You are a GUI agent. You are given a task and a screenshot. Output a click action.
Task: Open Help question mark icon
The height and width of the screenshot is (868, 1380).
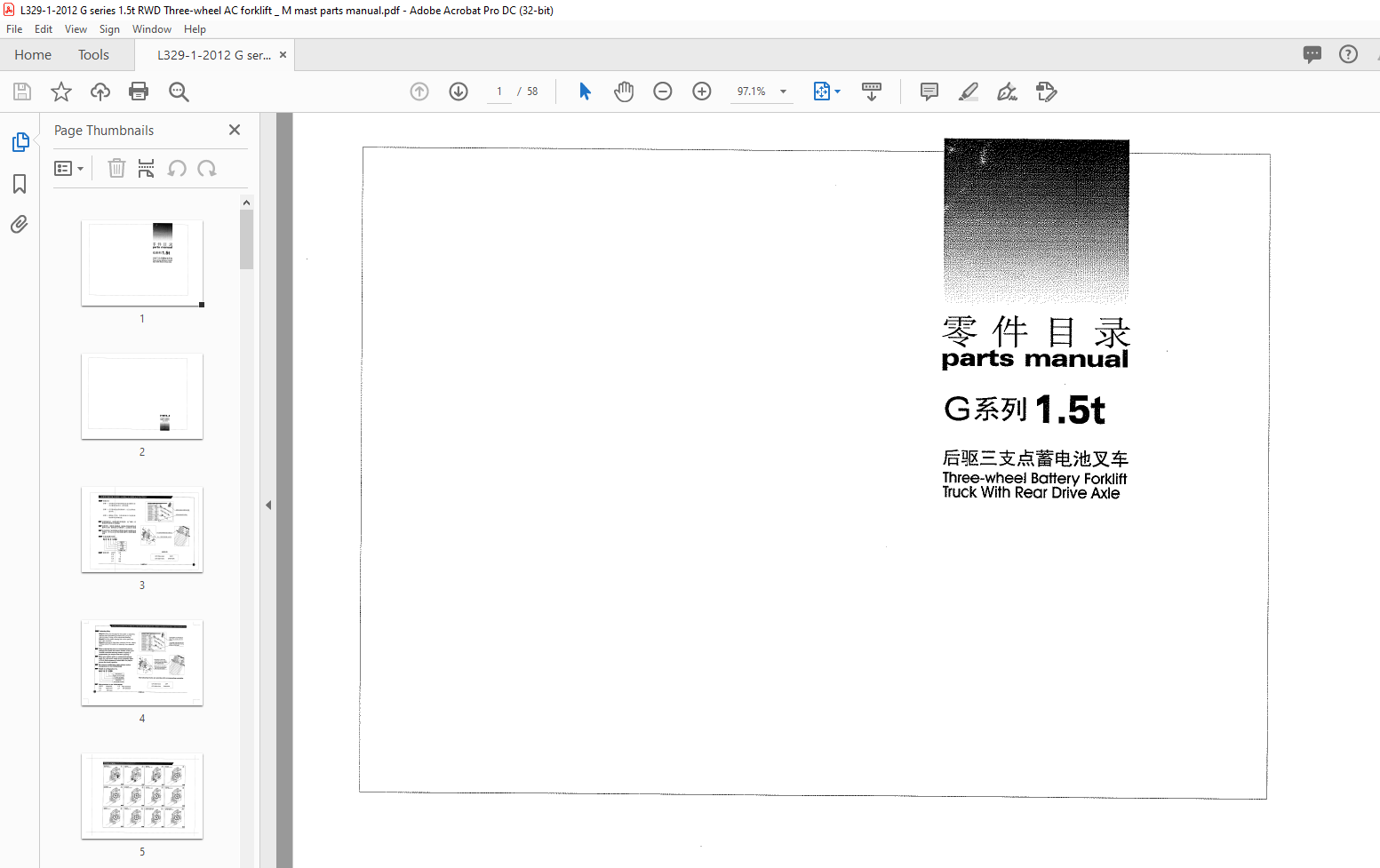tap(1348, 54)
